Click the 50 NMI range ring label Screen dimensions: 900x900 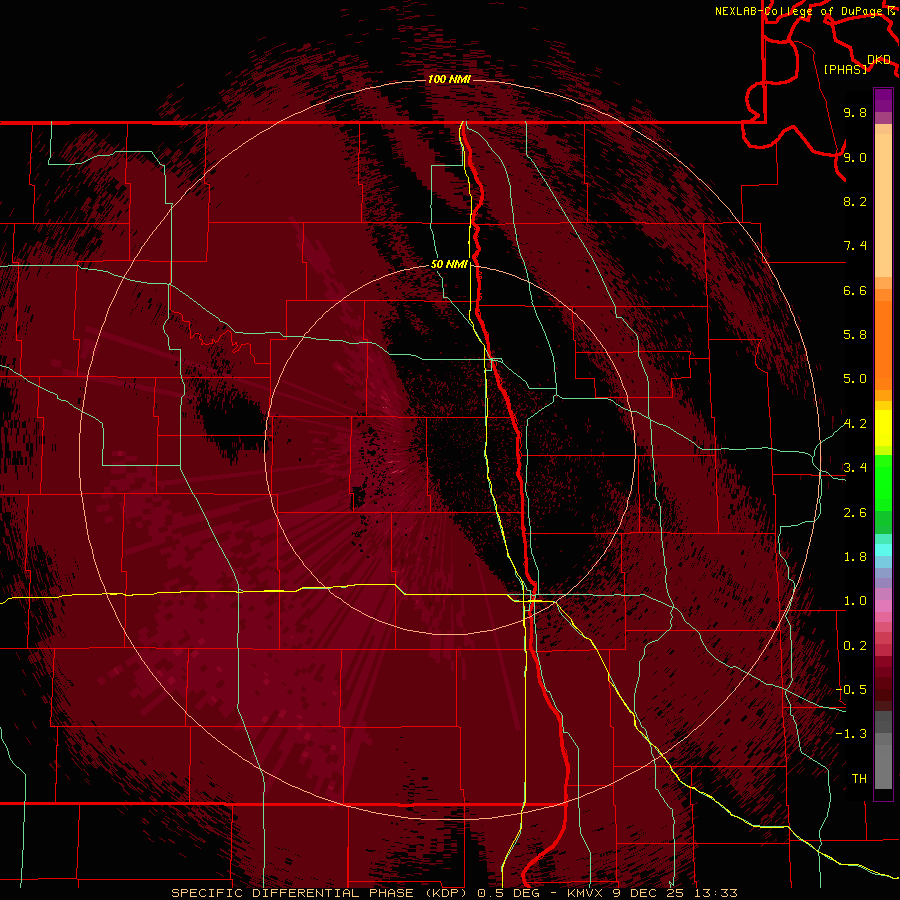point(449,264)
